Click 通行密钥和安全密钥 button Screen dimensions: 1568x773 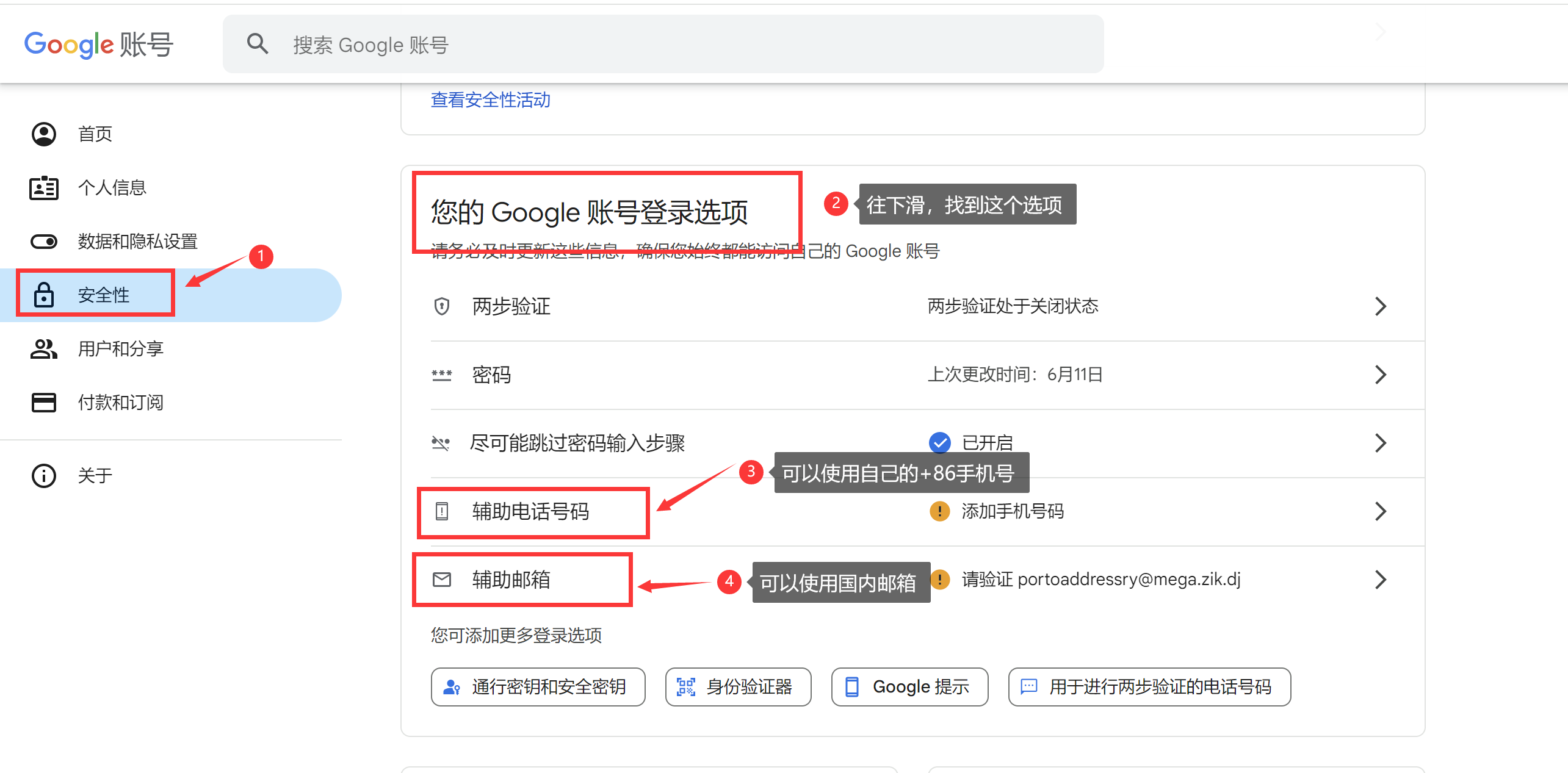click(x=538, y=687)
